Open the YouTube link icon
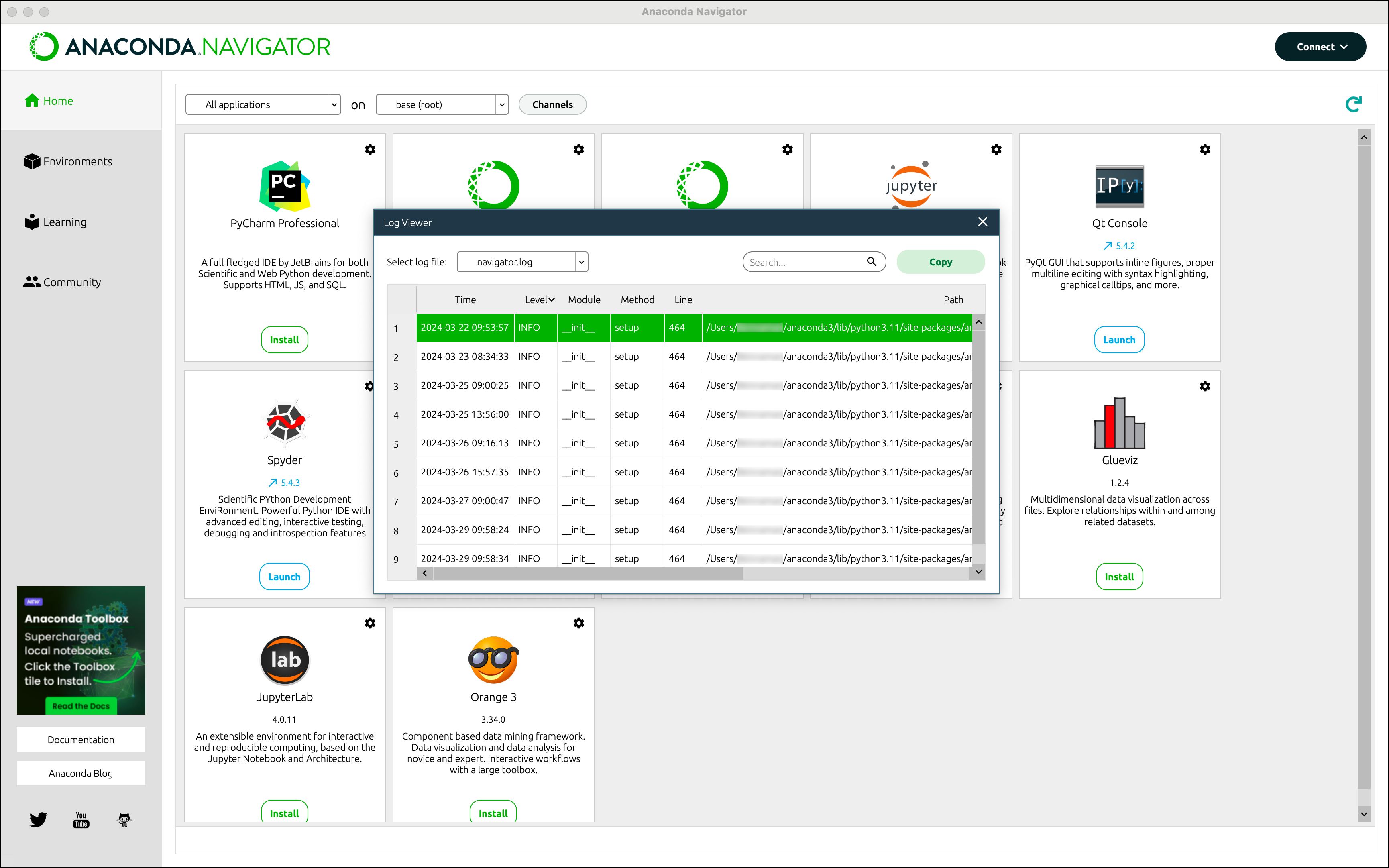The height and width of the screenshot is (868, 1389). [81, 819]
